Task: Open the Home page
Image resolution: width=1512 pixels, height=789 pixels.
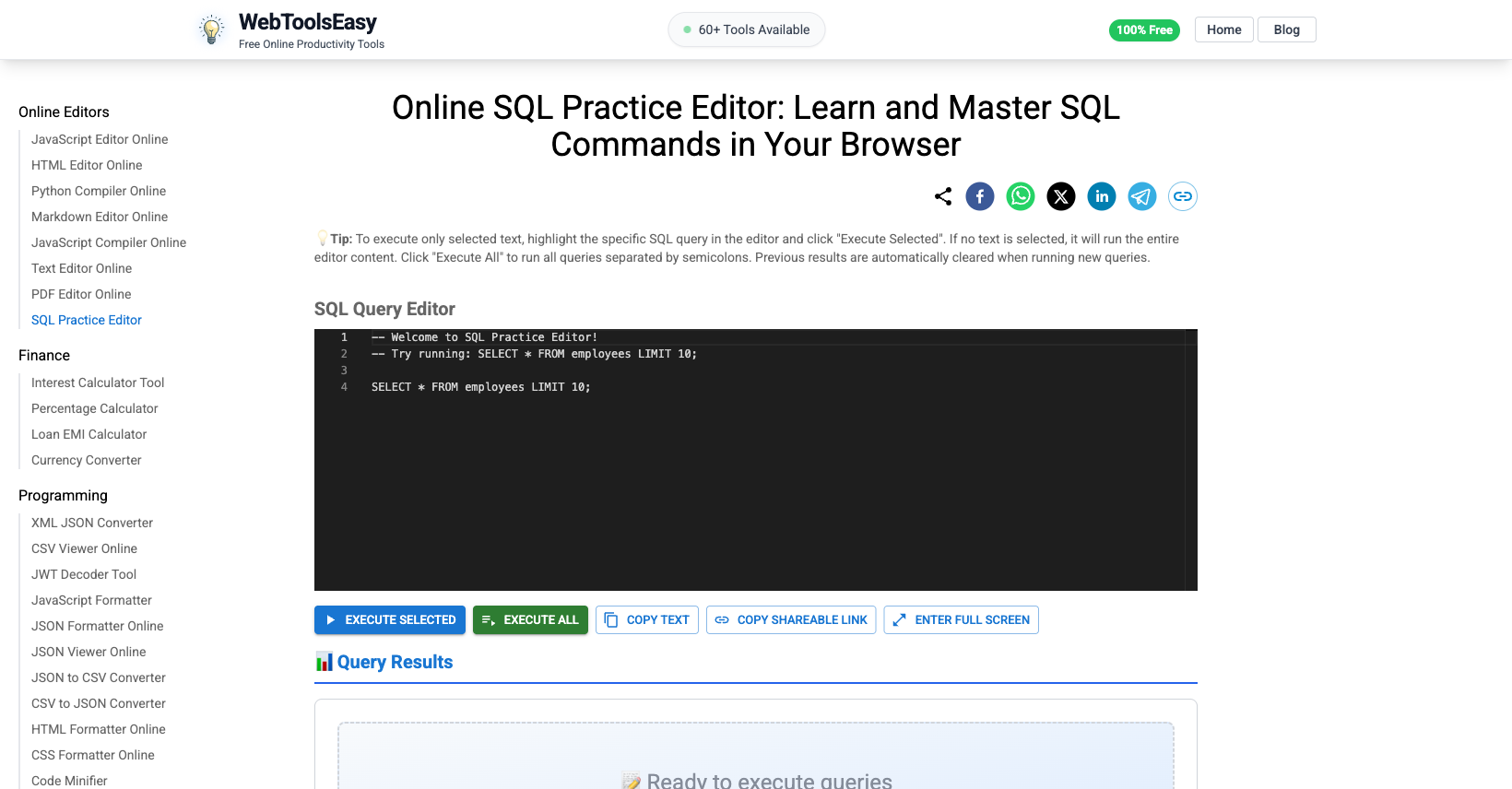Action: pyautogui.click(x=1224, y=29)
